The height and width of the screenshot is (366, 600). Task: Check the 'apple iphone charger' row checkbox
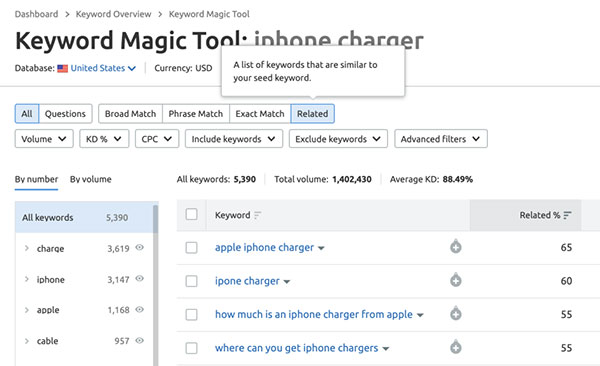tap(191, 248)
